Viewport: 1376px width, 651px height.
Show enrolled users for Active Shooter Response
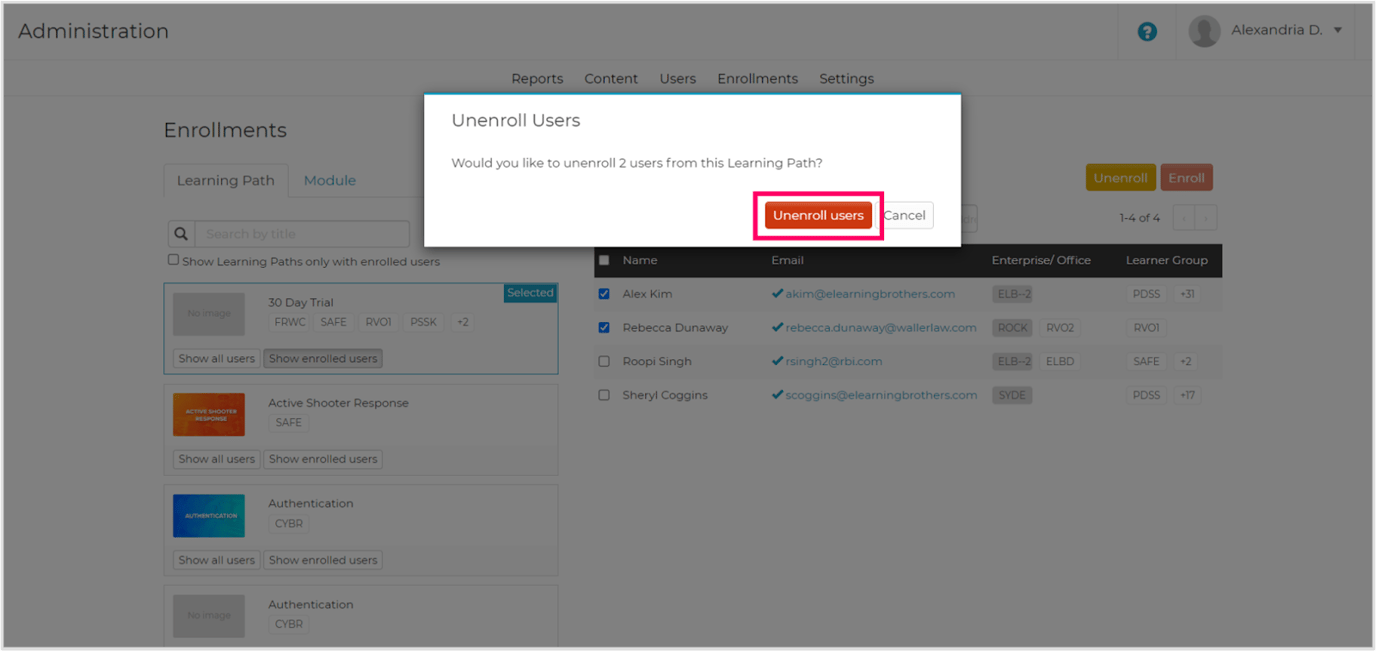coord(323,459)
